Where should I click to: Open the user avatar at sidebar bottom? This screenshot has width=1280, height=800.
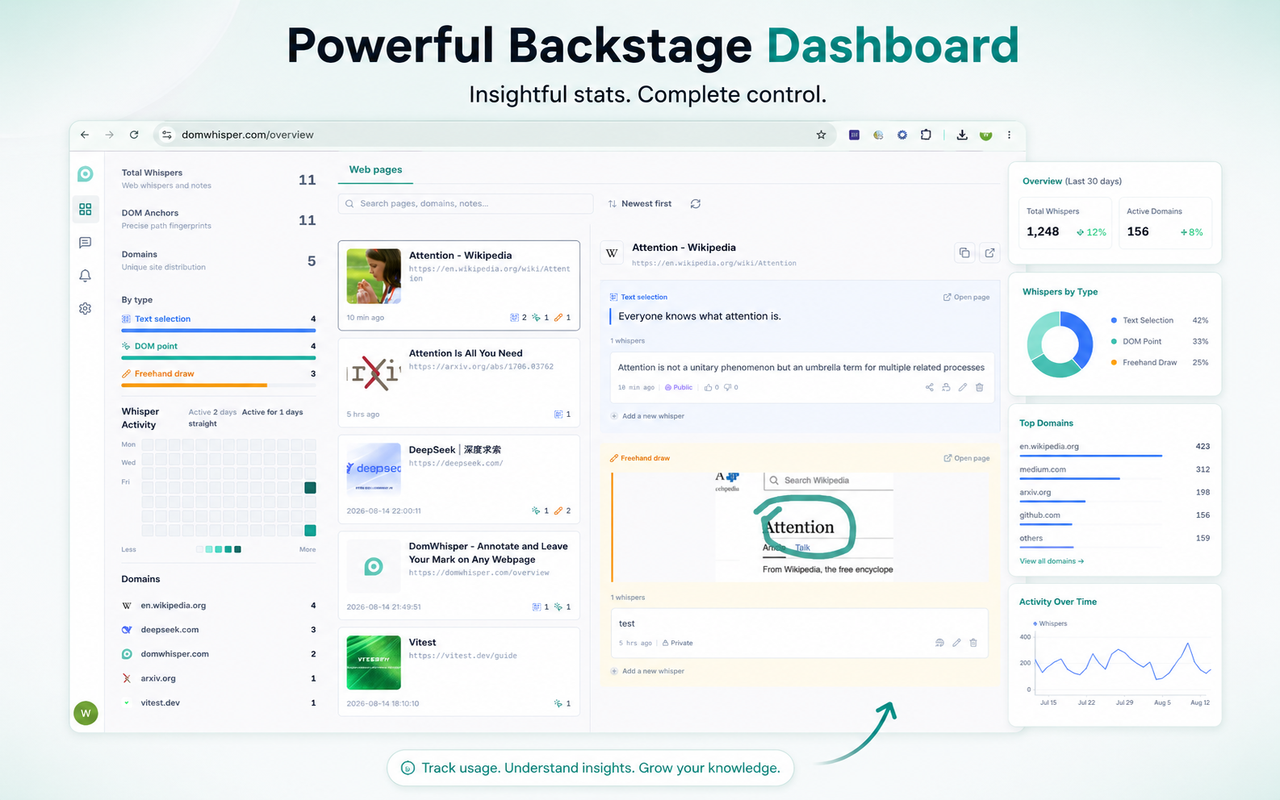point(86,713)
